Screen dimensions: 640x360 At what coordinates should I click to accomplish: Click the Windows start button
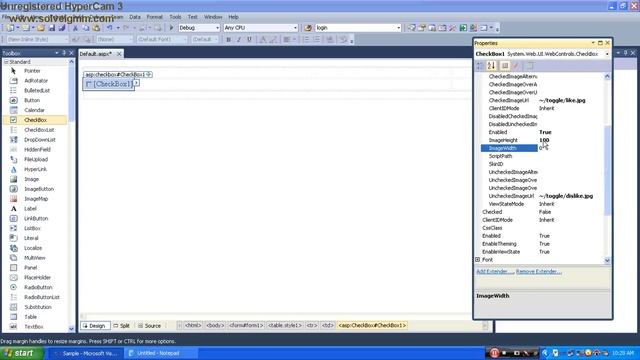(22, 353)
